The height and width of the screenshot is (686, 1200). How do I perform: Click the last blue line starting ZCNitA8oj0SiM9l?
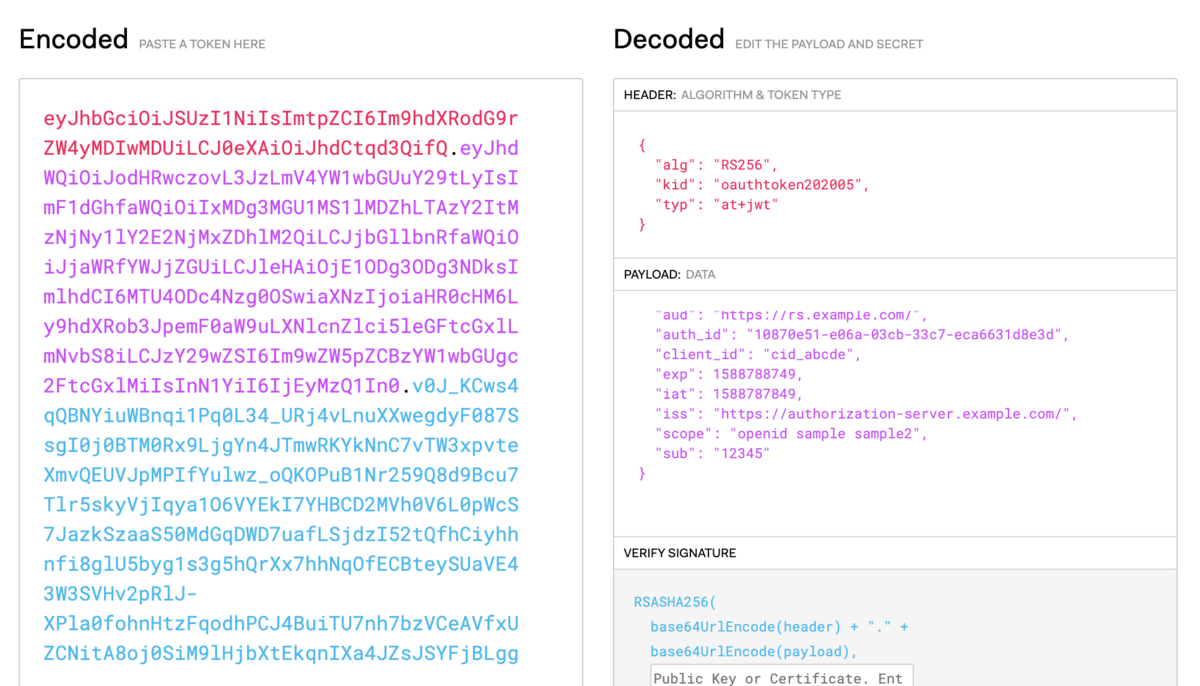[x=281, y=654]
